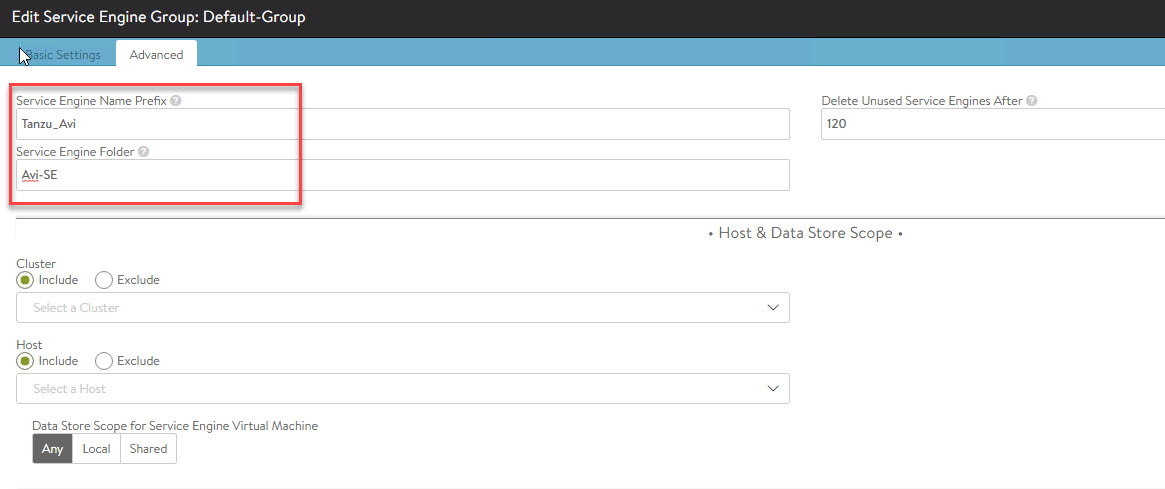Select Exclude radio button under Cluster

click(x=104, y=280)
